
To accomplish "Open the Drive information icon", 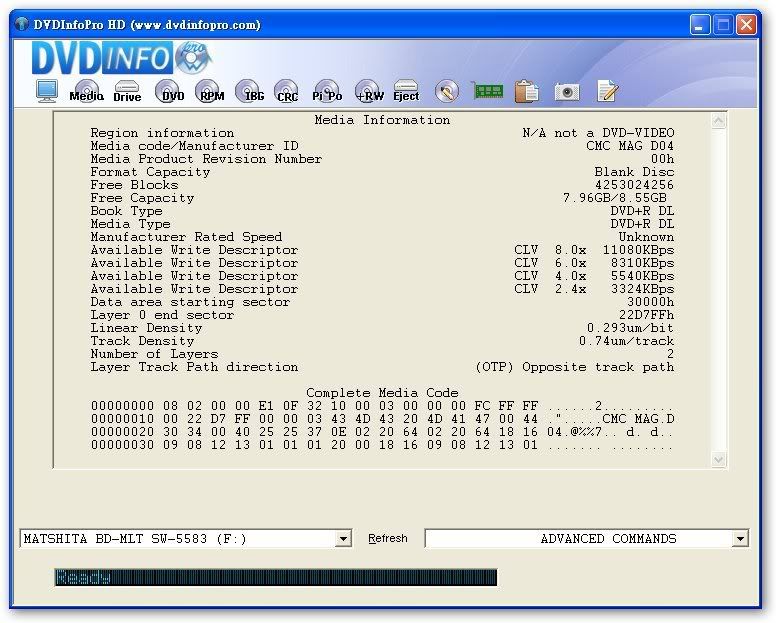I will tap(127, 92).
